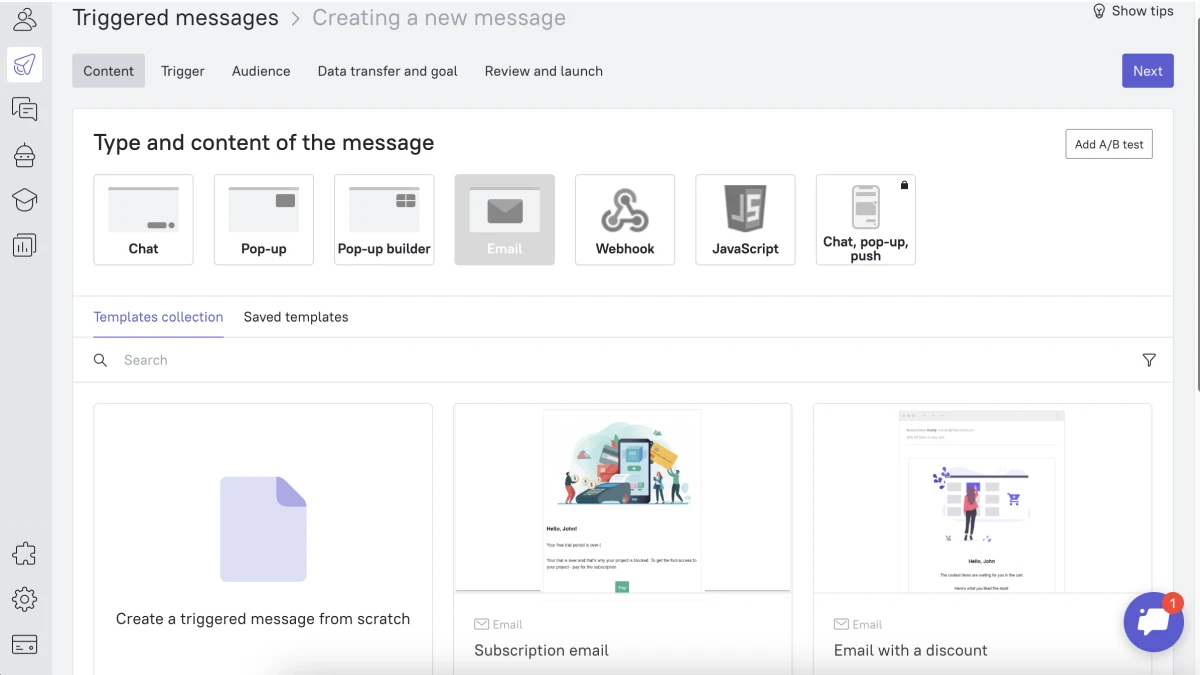1200x675 pixels.
Task: Switch to the Trigger tab
Action: tap(183, 71)
